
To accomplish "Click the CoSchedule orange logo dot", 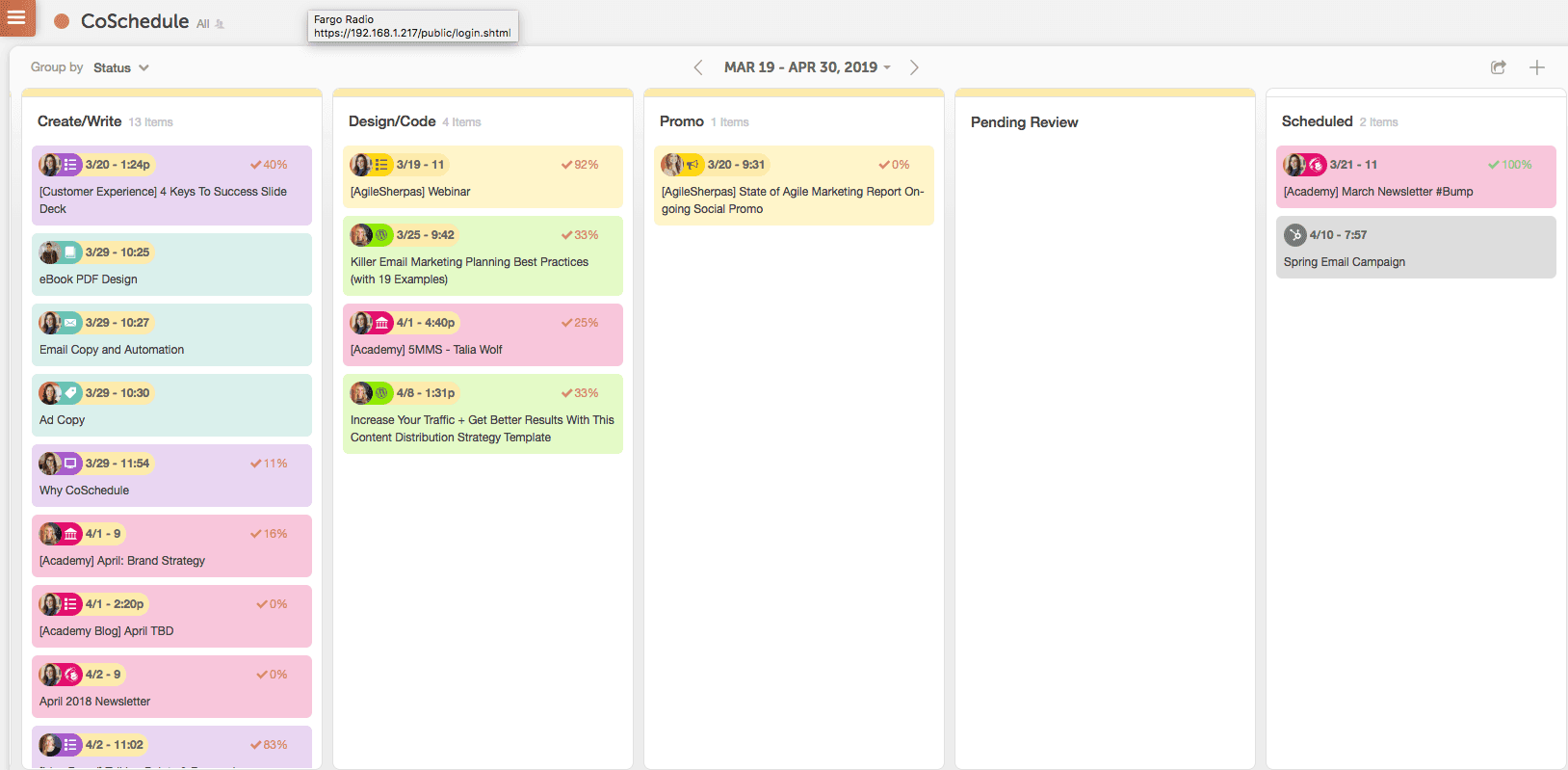I will (62, 21).
